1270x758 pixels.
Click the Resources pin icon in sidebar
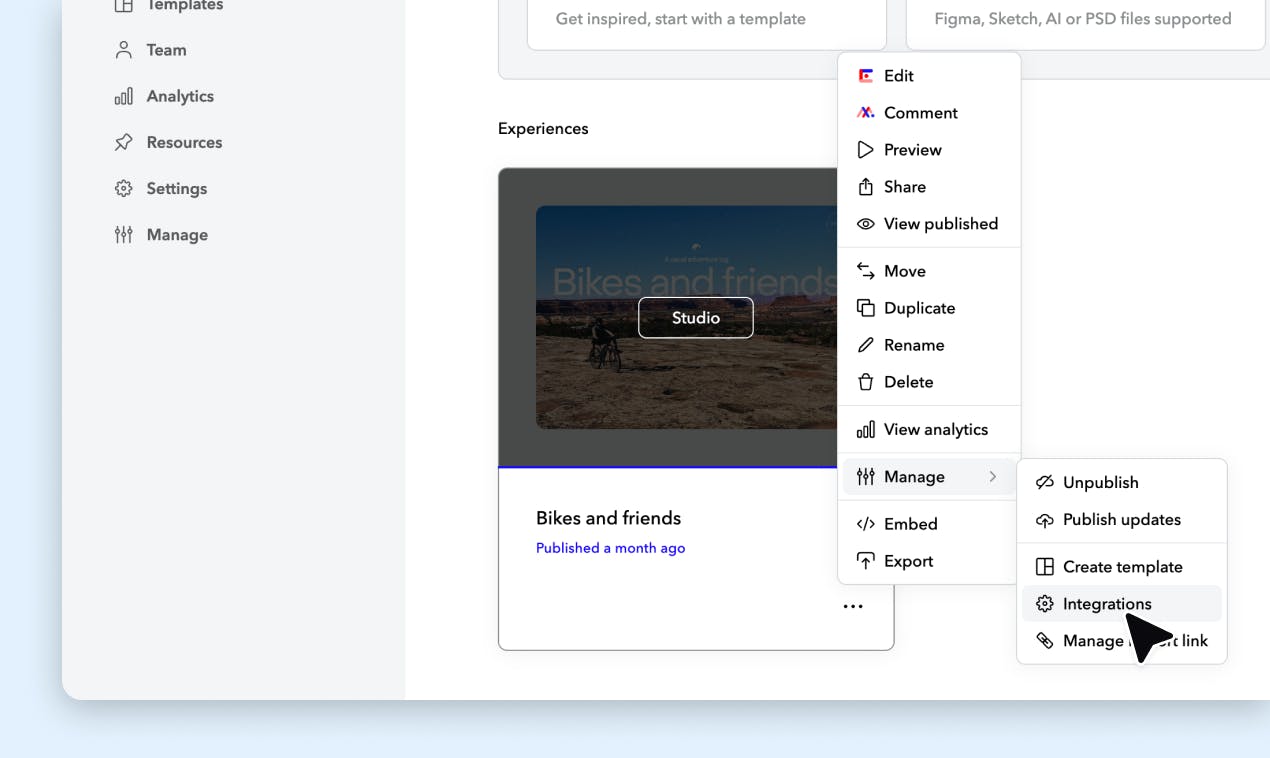point(124,142)
